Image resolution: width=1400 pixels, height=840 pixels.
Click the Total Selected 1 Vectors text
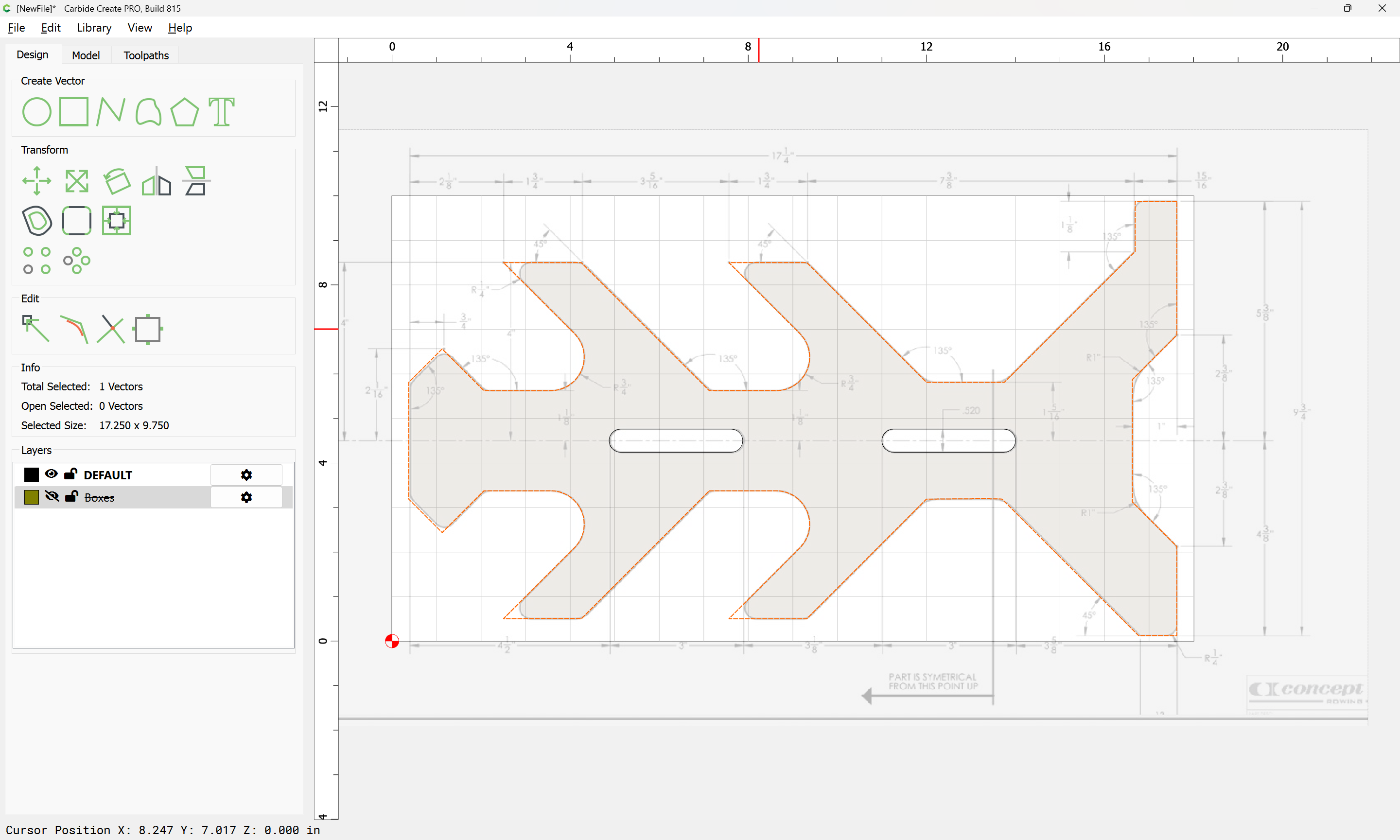pyautogui.click(x=82, y=386)
